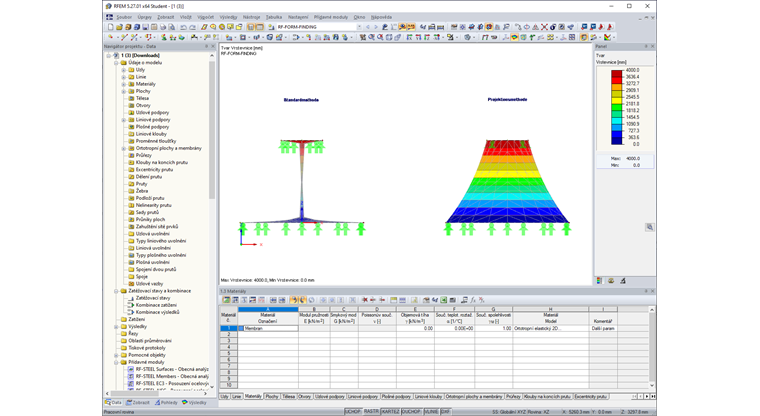Toggle the table display button
The width and height of the screenshot is (760, 416).
[260, 27]
